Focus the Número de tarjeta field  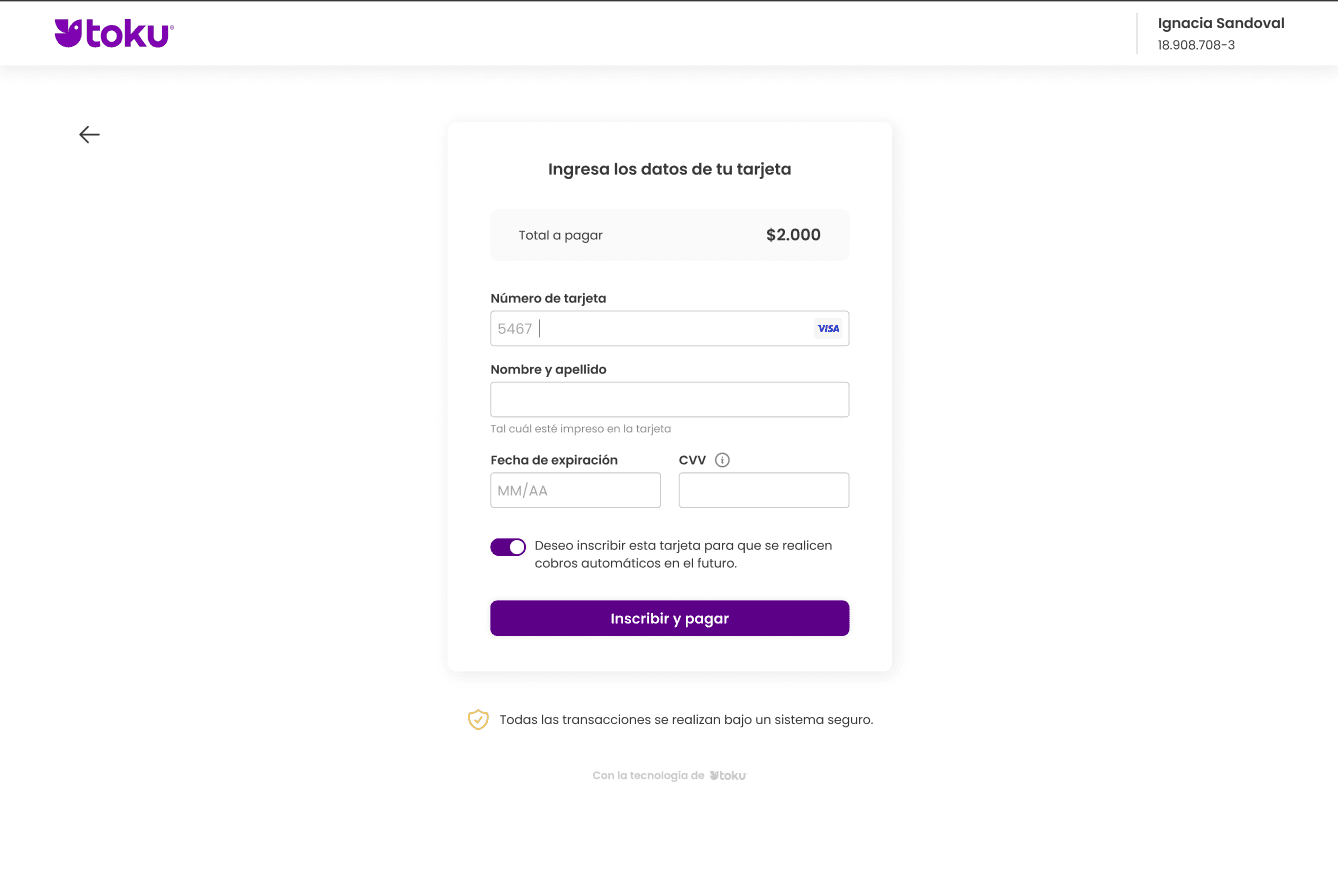660,329
